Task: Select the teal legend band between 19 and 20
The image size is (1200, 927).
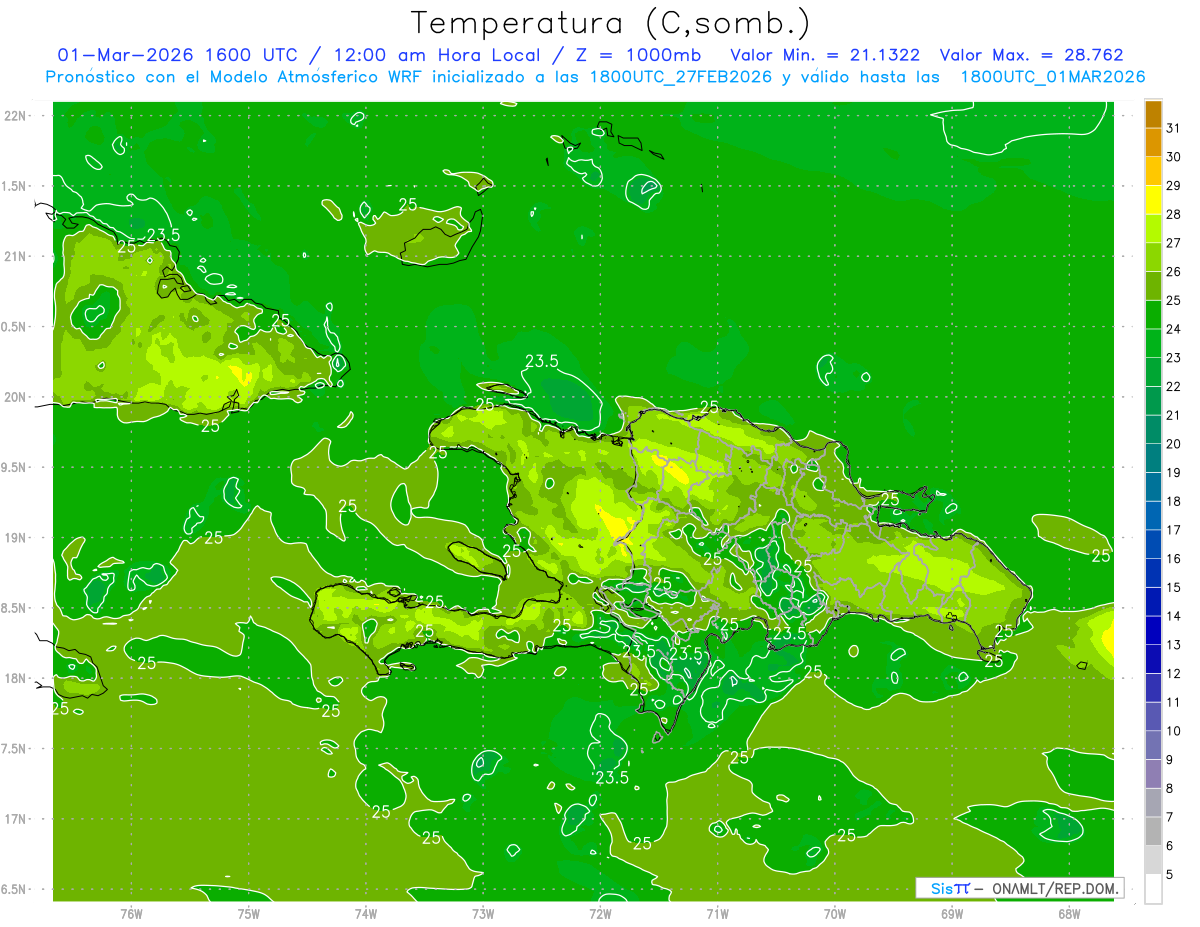Action: (1153, 459)
